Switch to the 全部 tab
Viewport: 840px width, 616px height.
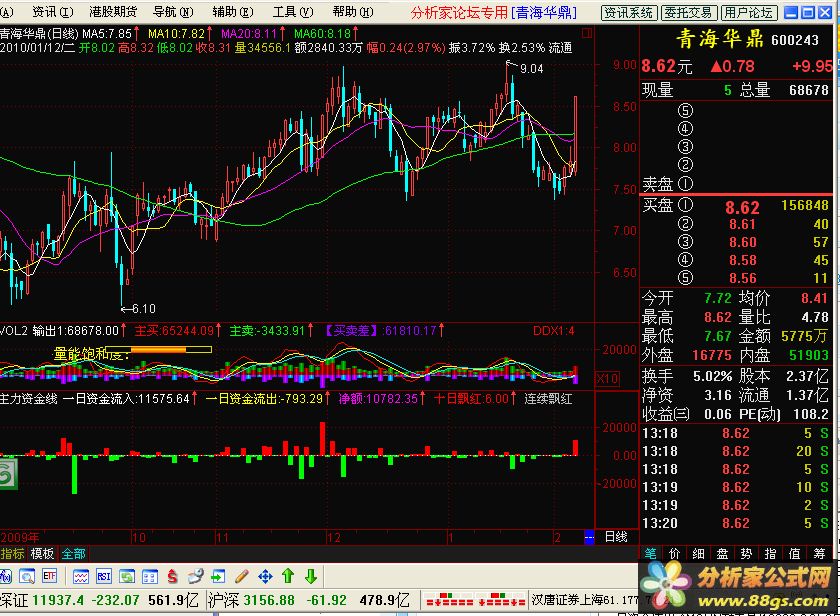point(73,554)
